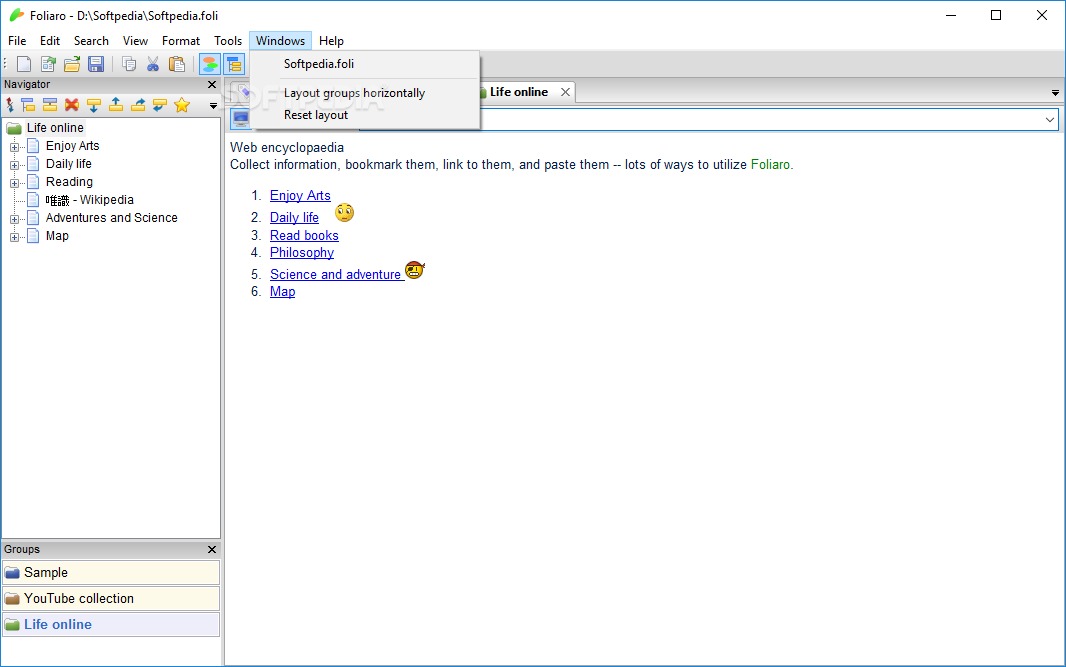The width and height of the screenshot is (1066, 667).
Task: Open the tab list dropdown arrow
Action: click(x=1055, y=93)
